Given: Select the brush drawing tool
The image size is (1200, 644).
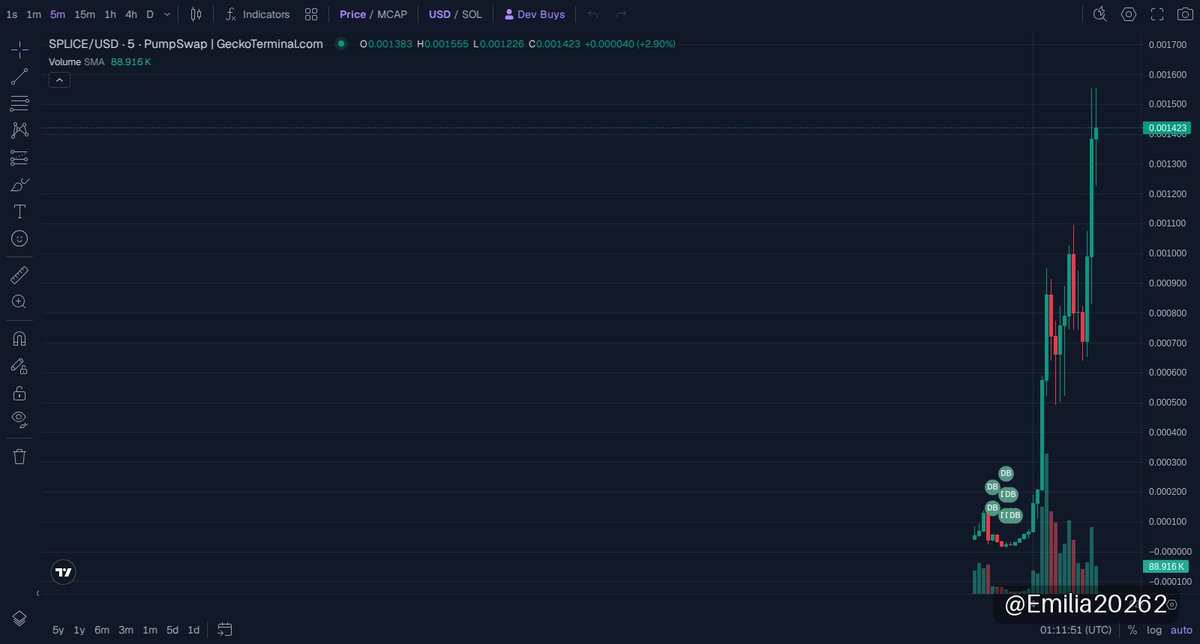Looking at the screenshot, I should [19, 184].
